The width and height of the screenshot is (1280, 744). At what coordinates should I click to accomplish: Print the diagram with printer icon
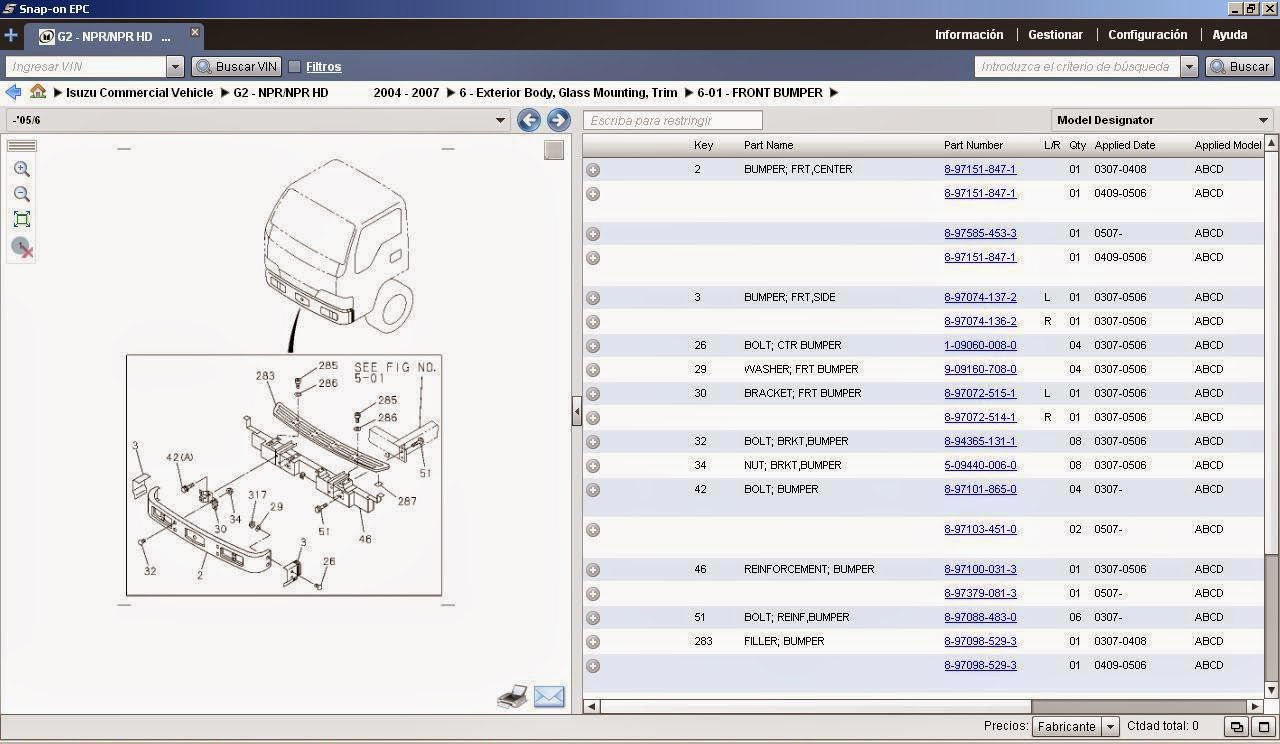coord(512,697)
